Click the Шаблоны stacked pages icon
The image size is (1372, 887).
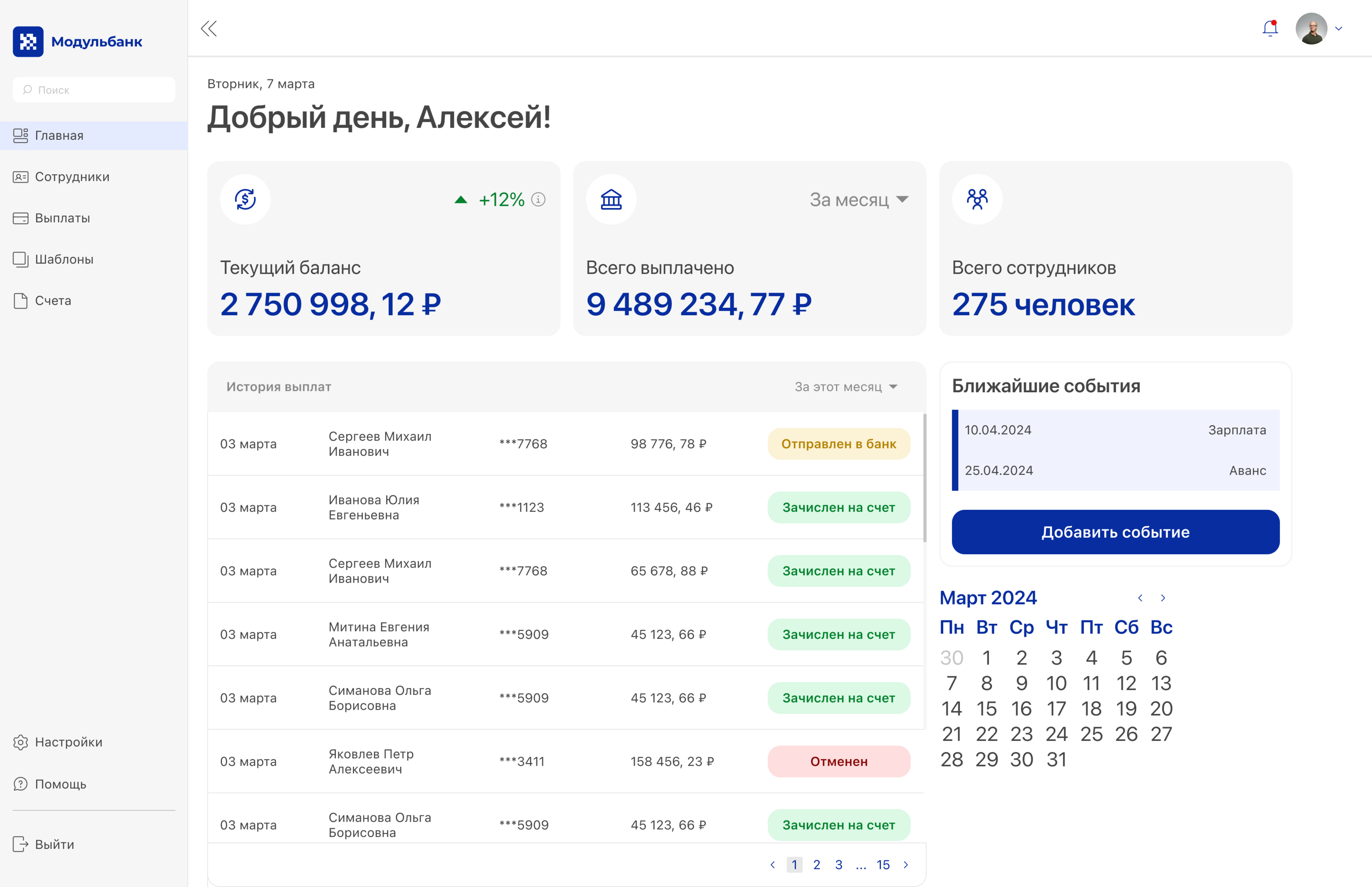(x=21, y=259)
